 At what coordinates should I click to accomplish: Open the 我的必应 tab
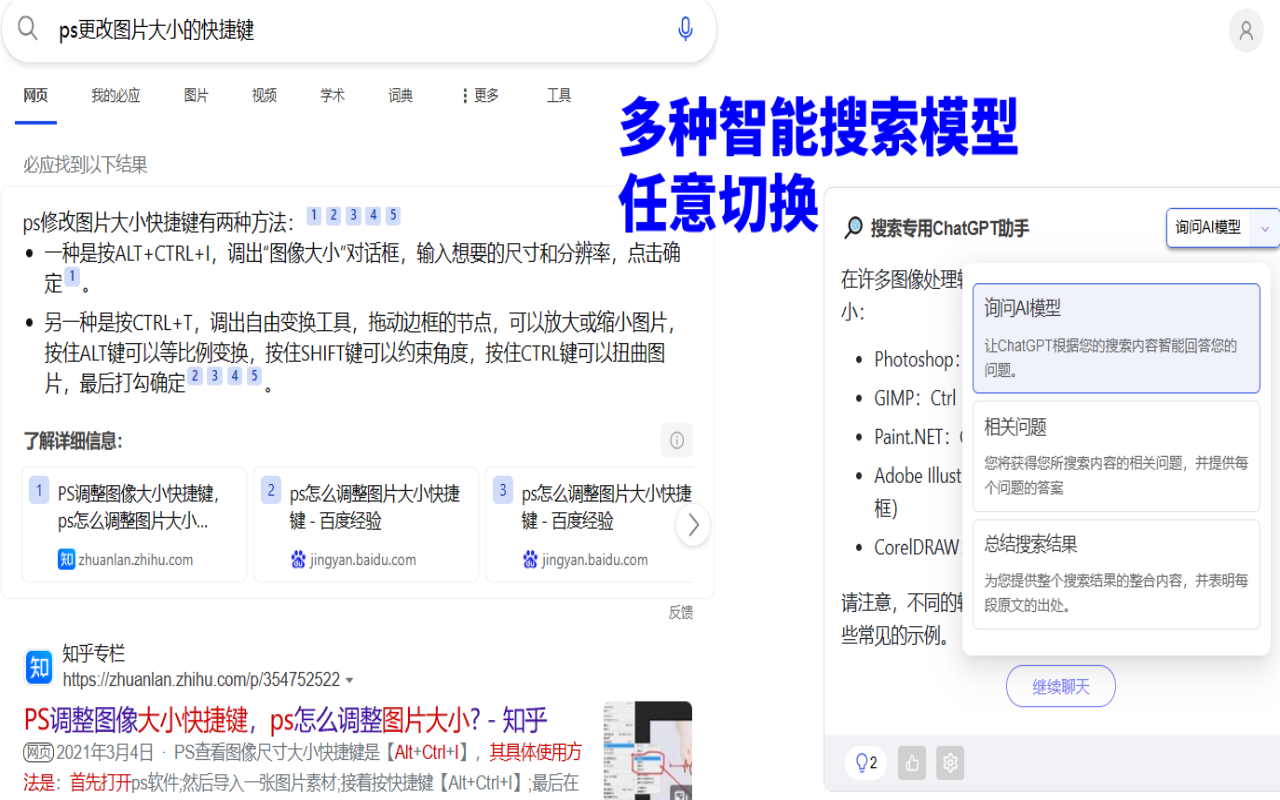pyautogui.click(x=116, y=96)
